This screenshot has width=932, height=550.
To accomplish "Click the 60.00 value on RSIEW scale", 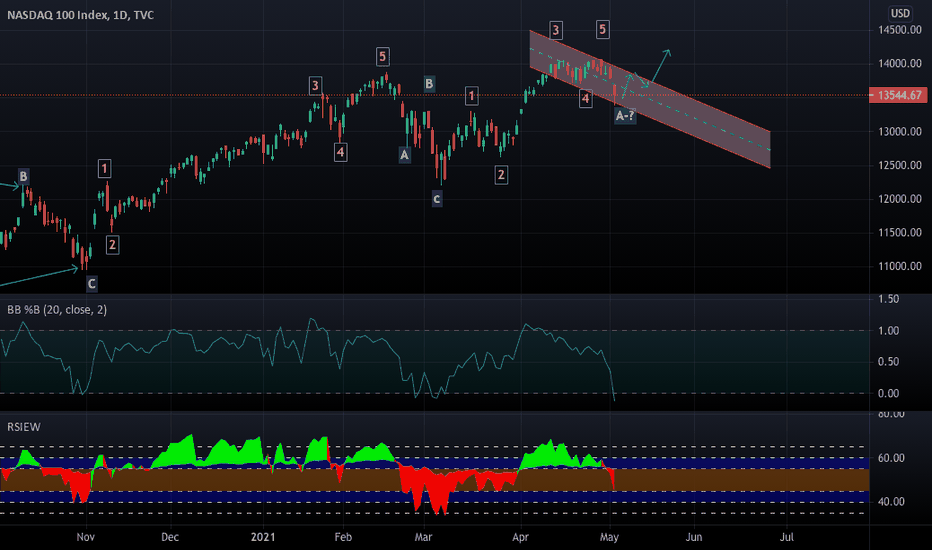I will 891,458.
